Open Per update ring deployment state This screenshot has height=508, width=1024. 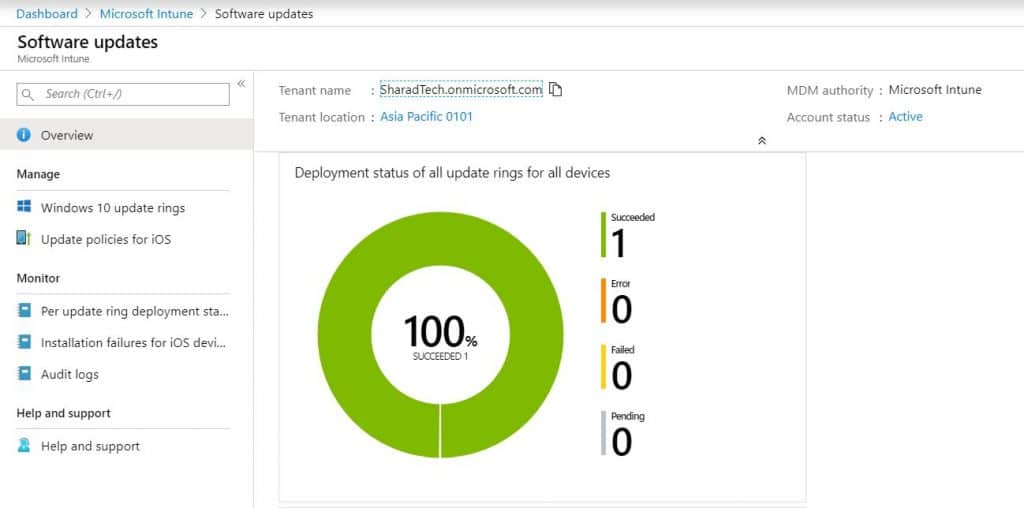click(135, 311)
